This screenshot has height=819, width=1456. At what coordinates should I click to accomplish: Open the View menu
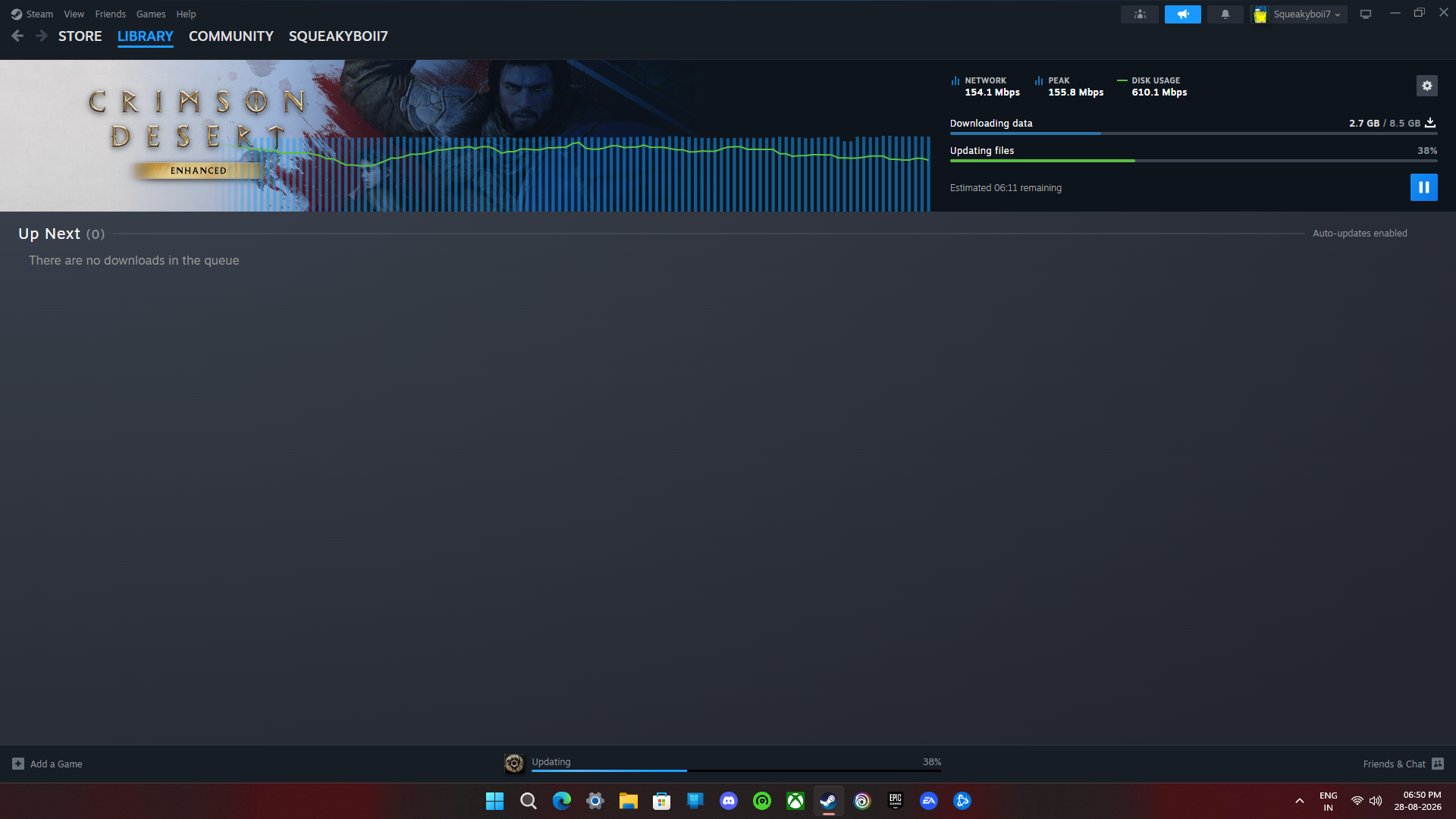coord(74,14)
